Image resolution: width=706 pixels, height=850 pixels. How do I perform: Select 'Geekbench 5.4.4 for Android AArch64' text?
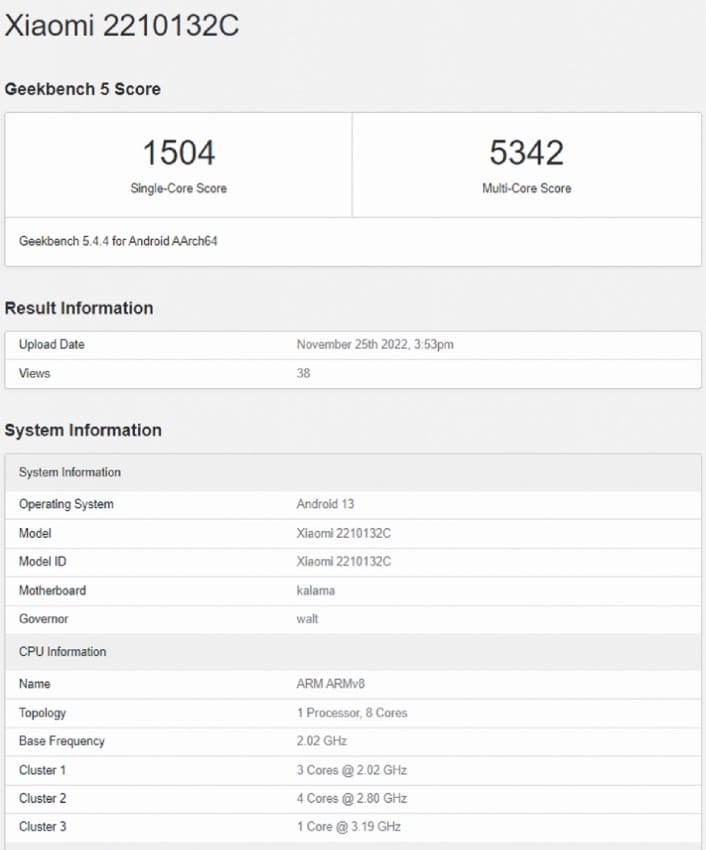[118, 241]
